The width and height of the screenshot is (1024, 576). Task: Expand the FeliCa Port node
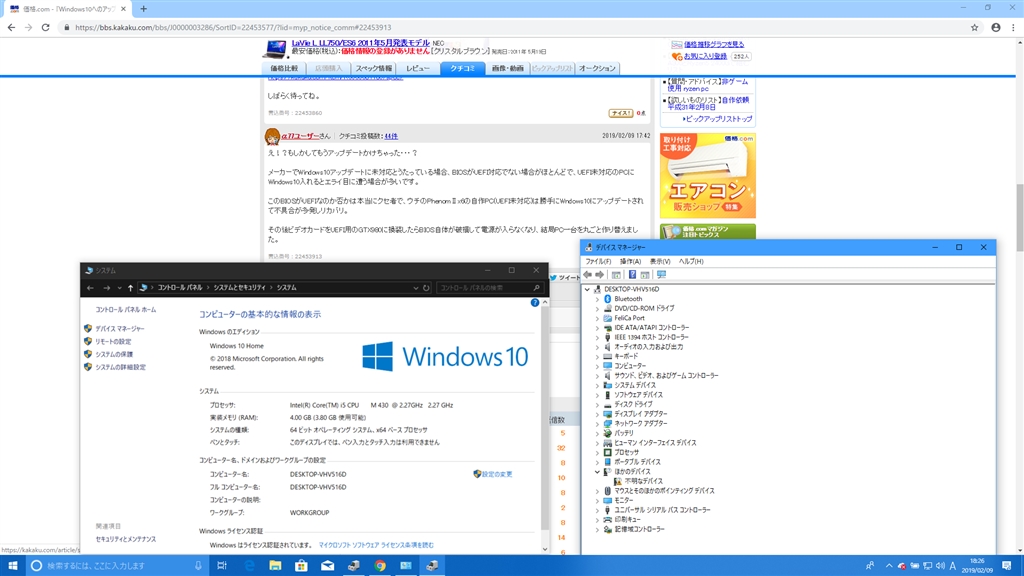tap(597, 318)
